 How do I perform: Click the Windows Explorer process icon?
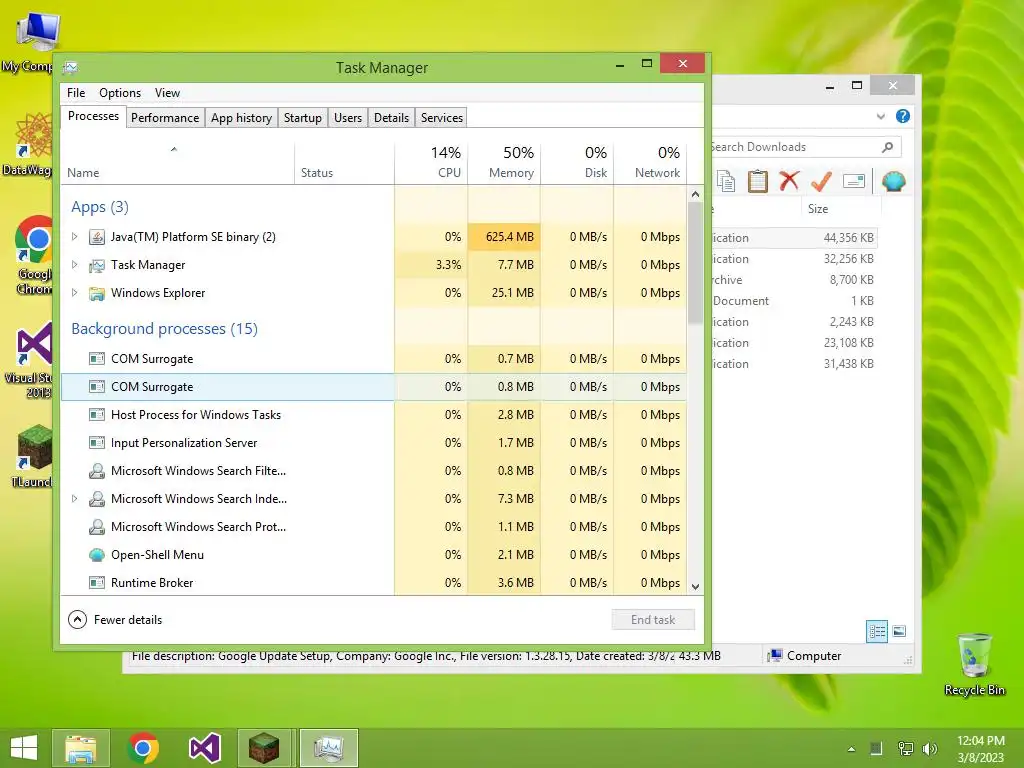(97, 293)
